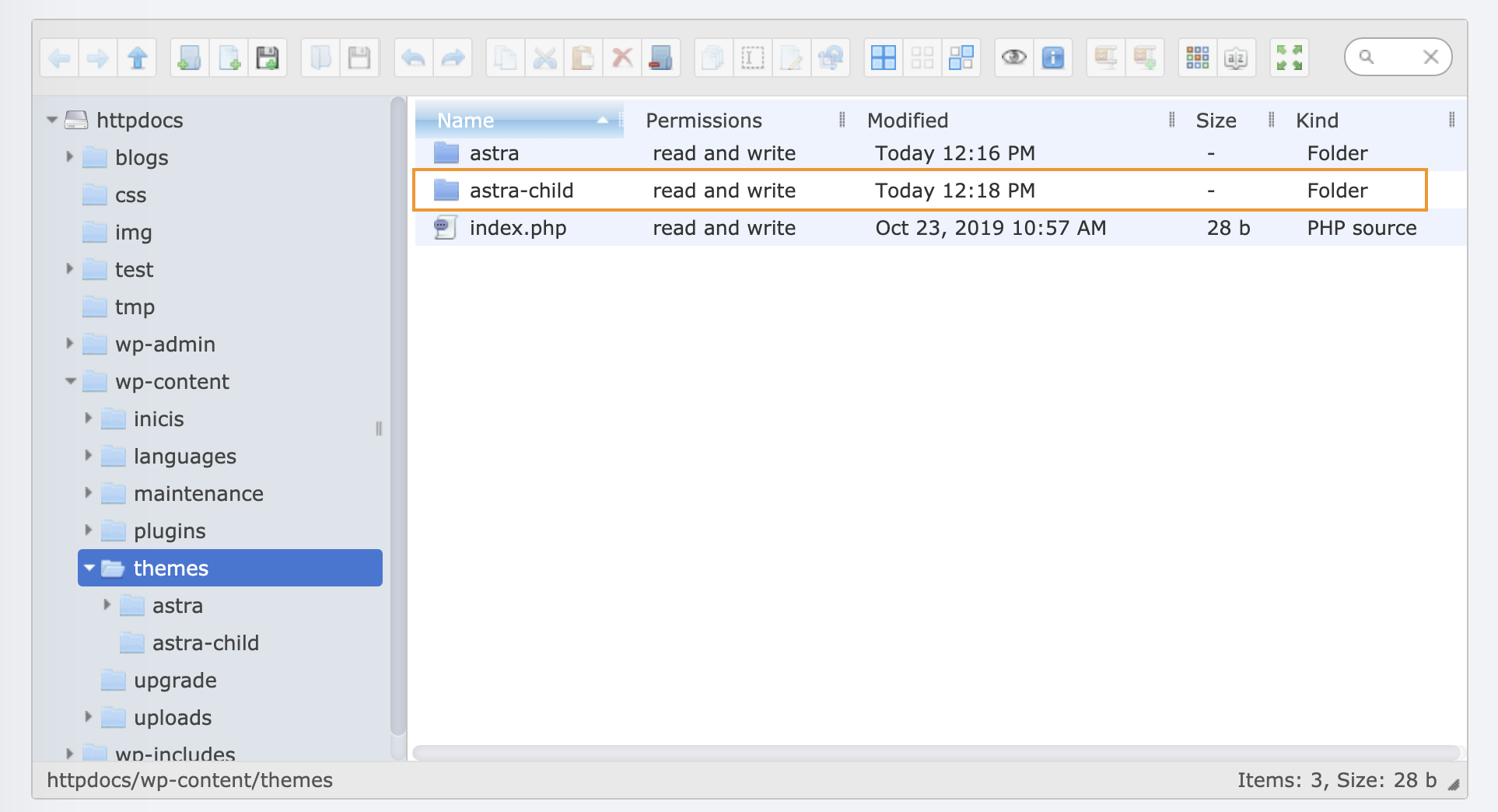Viewport: 1498px width, 812px height.
Task: Switch to icons view mode
Action: [x=1197, y=58]
